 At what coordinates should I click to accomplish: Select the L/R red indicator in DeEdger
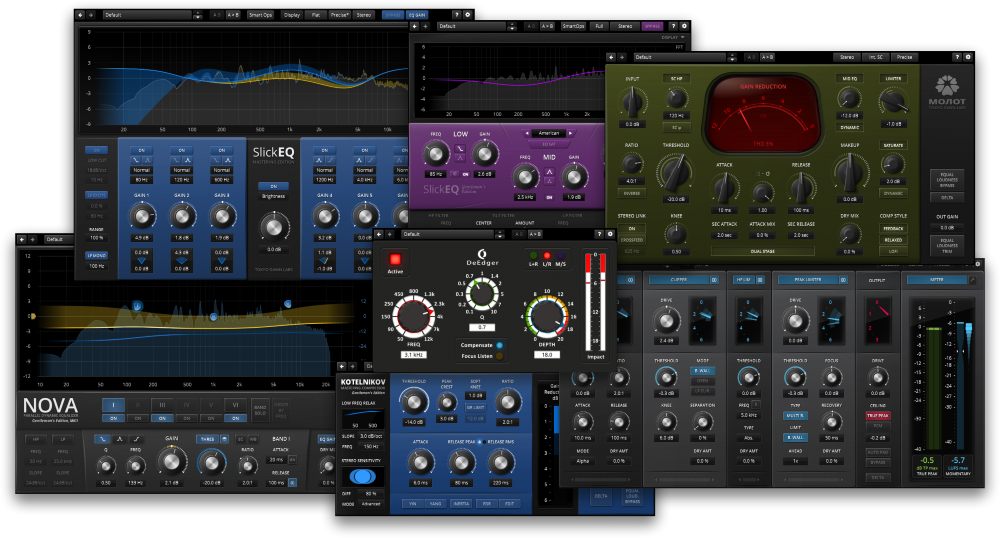point(546,257)
